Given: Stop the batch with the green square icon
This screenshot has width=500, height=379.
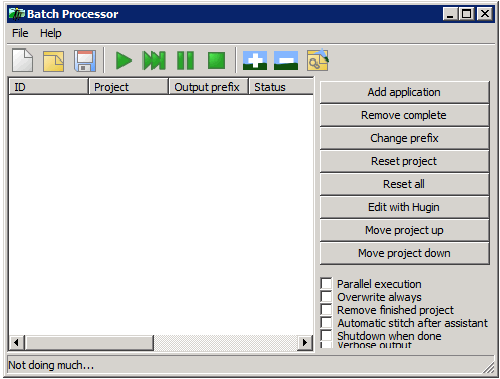Looking at the screenshot, I should point(216,61).
